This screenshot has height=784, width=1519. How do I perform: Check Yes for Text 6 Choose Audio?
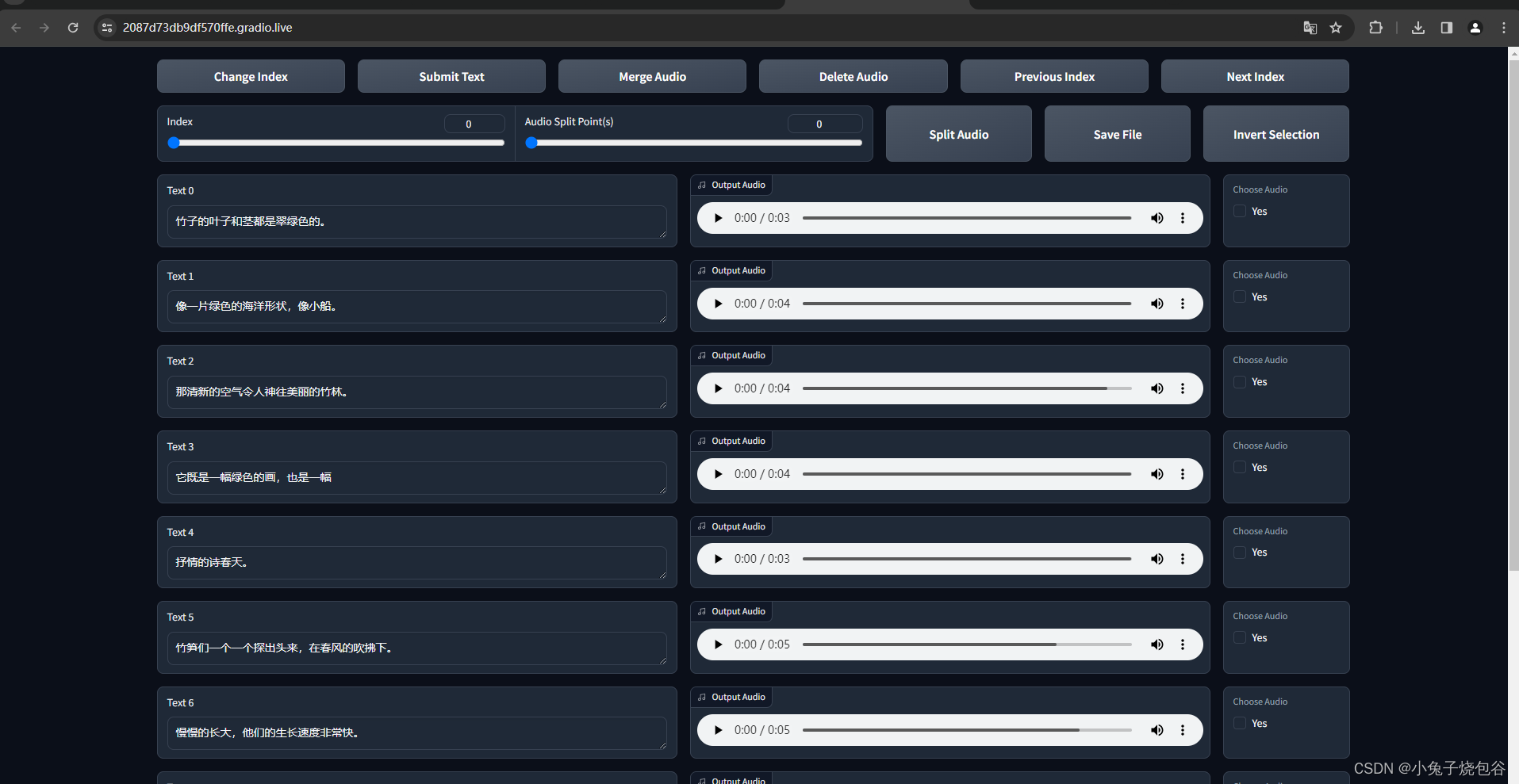[x=1240, y=723]
